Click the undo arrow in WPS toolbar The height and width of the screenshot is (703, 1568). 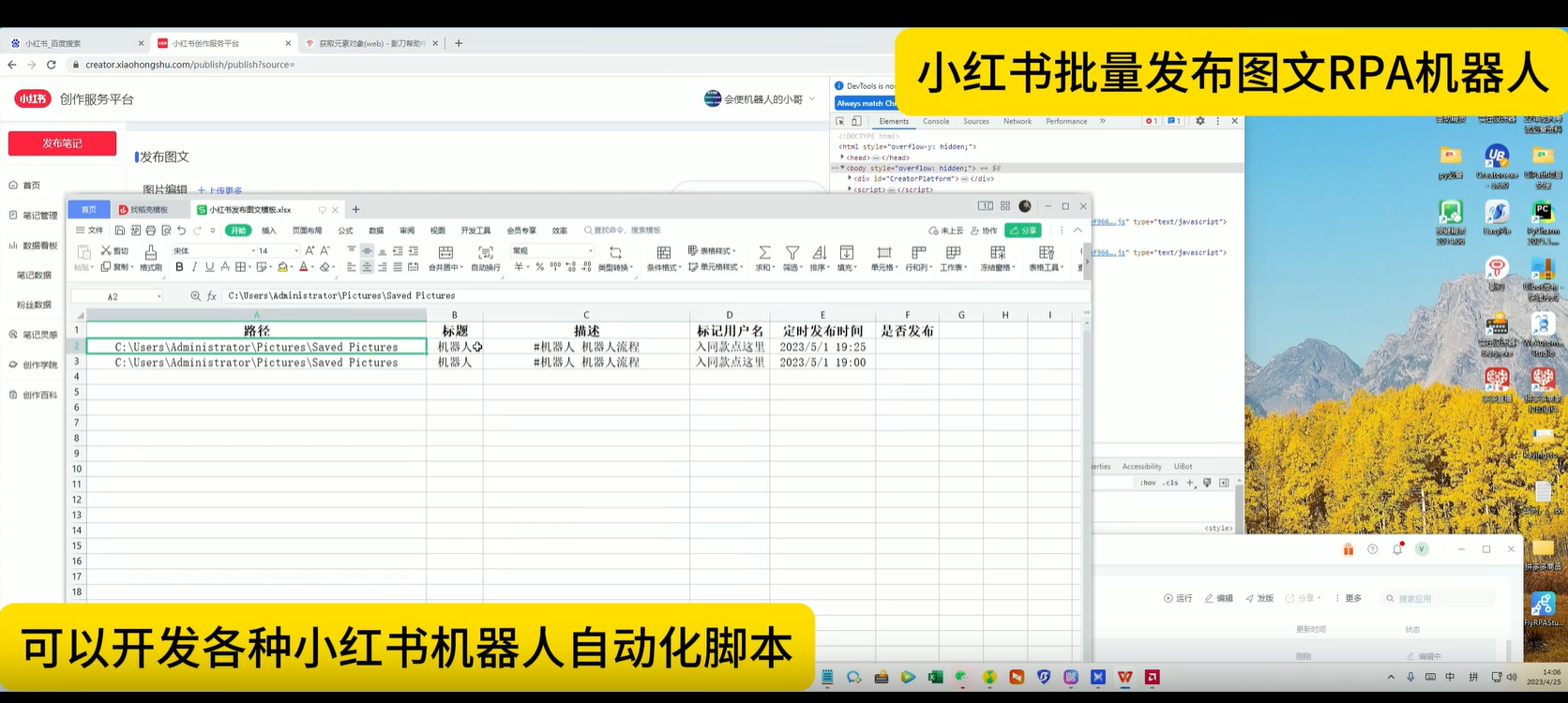pyautogui.click(x=181, y=231)
